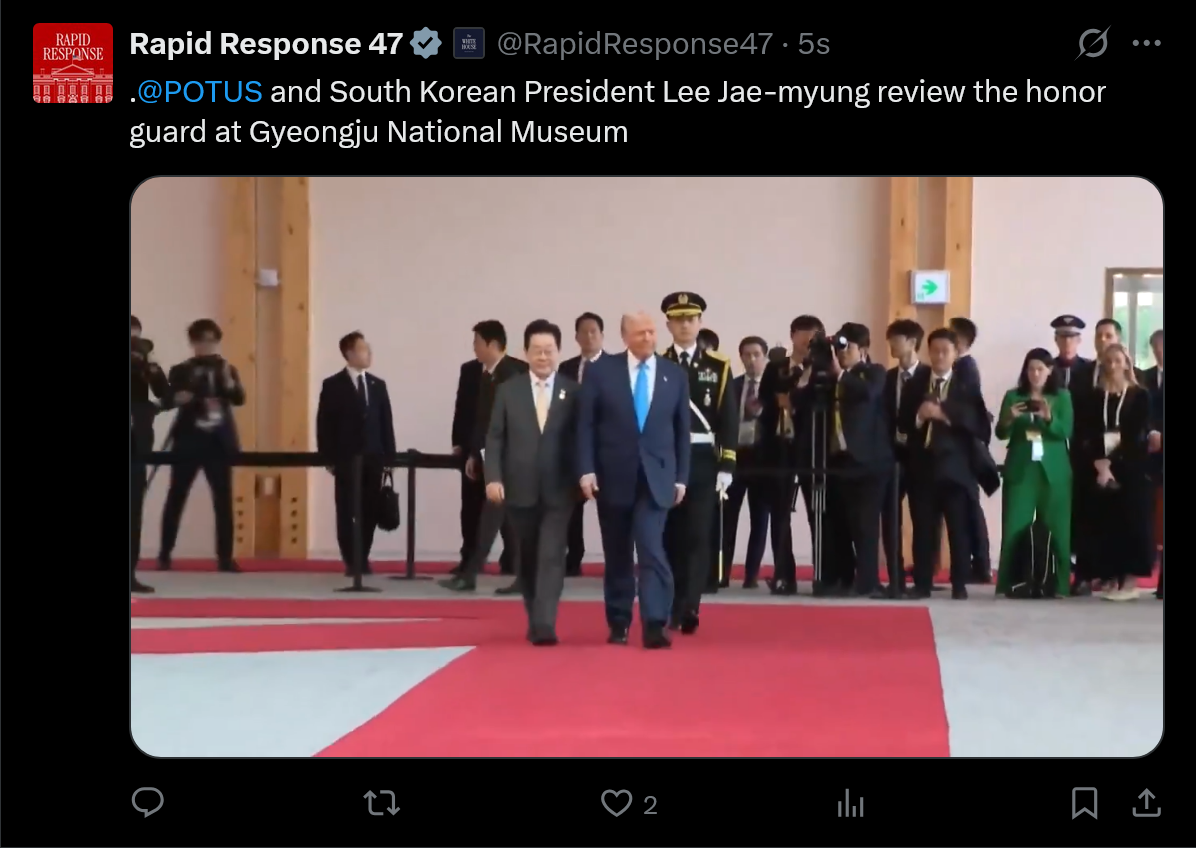
Task: Click the reply speech bubble icon
Action: coord(147,802)
